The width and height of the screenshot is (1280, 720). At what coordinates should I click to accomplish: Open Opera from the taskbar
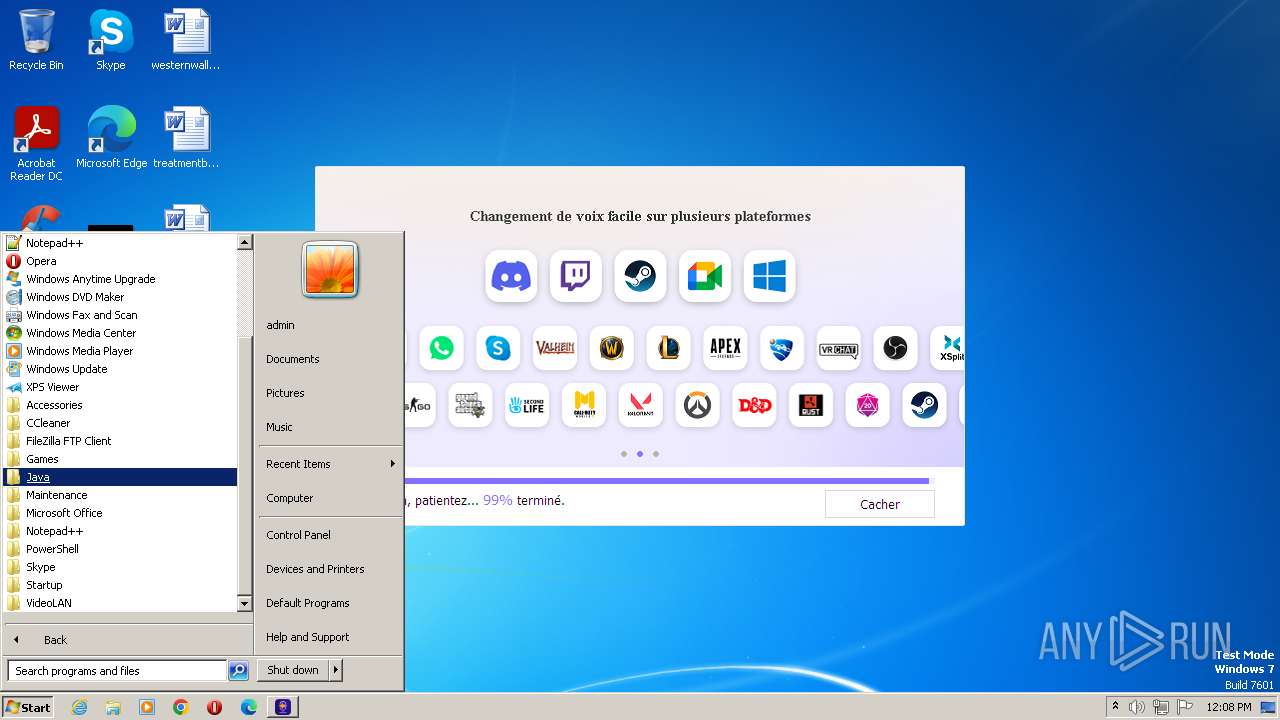point(214,707)
